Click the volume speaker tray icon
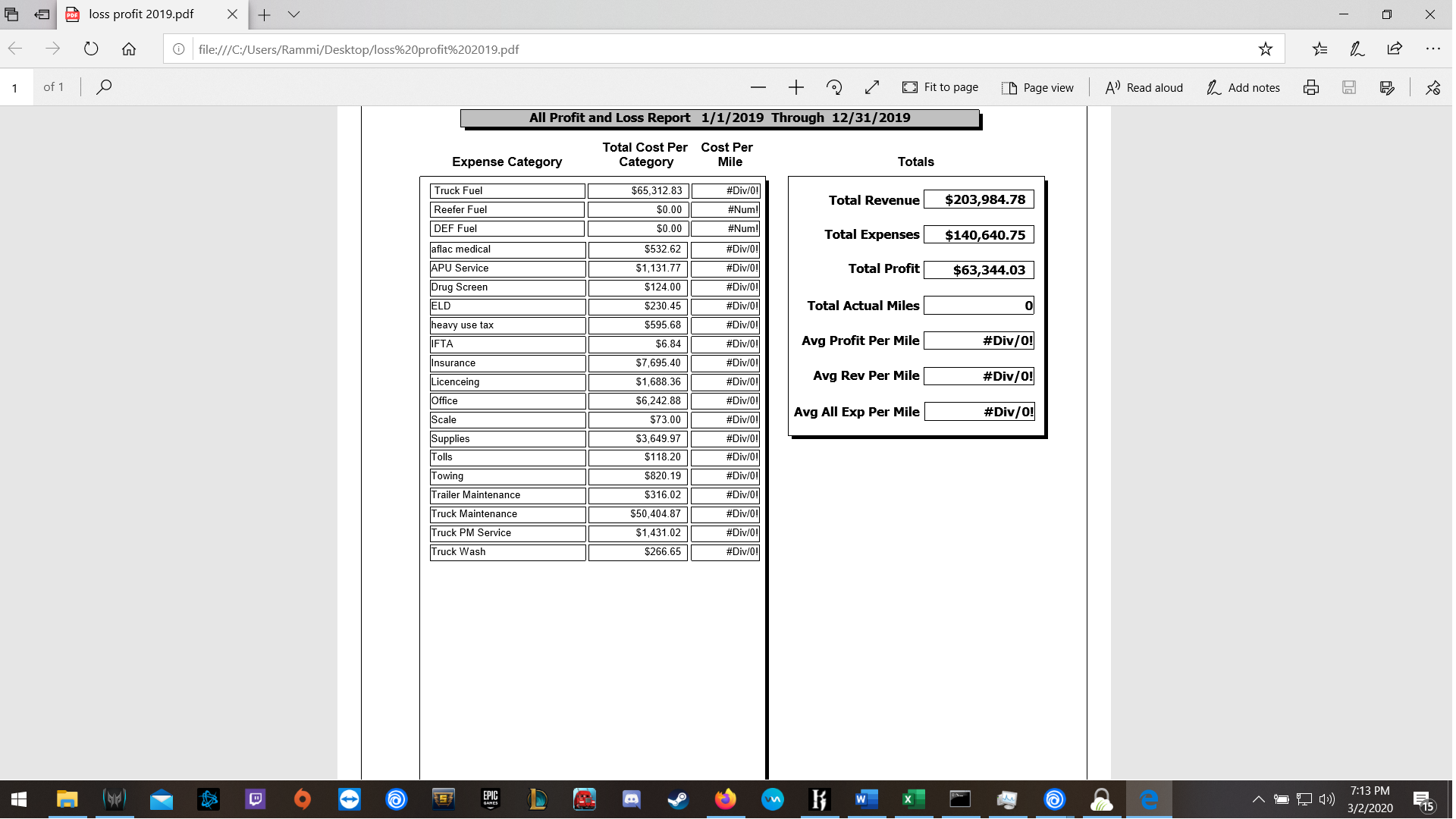The width and height of the screenshot is (1456, 819). pos(1326,799)
